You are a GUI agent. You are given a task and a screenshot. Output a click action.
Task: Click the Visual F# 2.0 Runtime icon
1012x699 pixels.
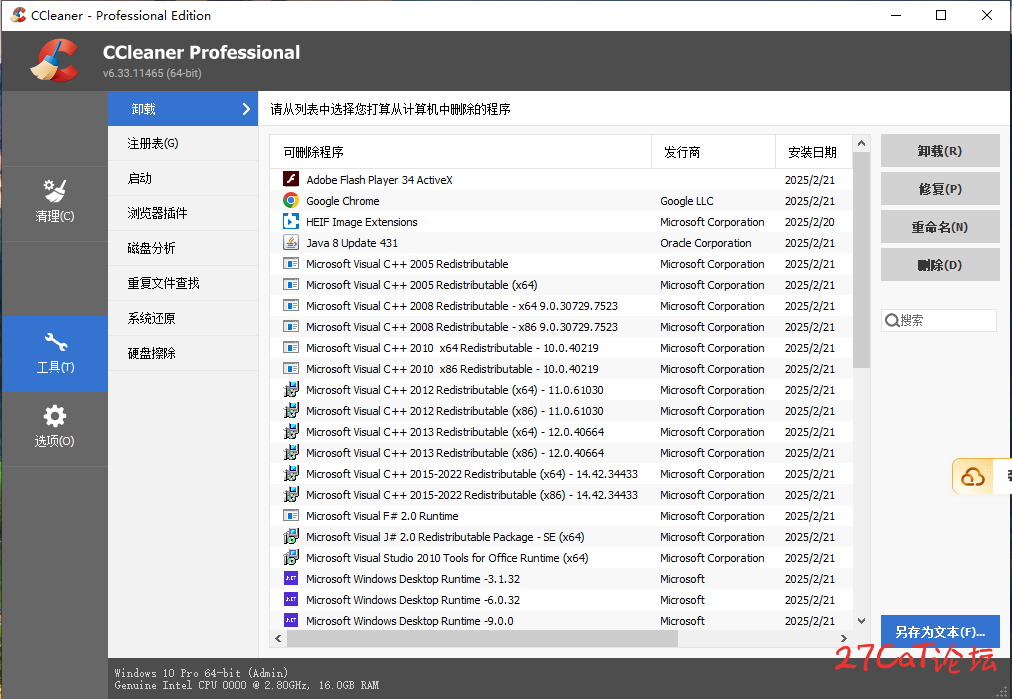pyautogui.click(x=291, y=516)
